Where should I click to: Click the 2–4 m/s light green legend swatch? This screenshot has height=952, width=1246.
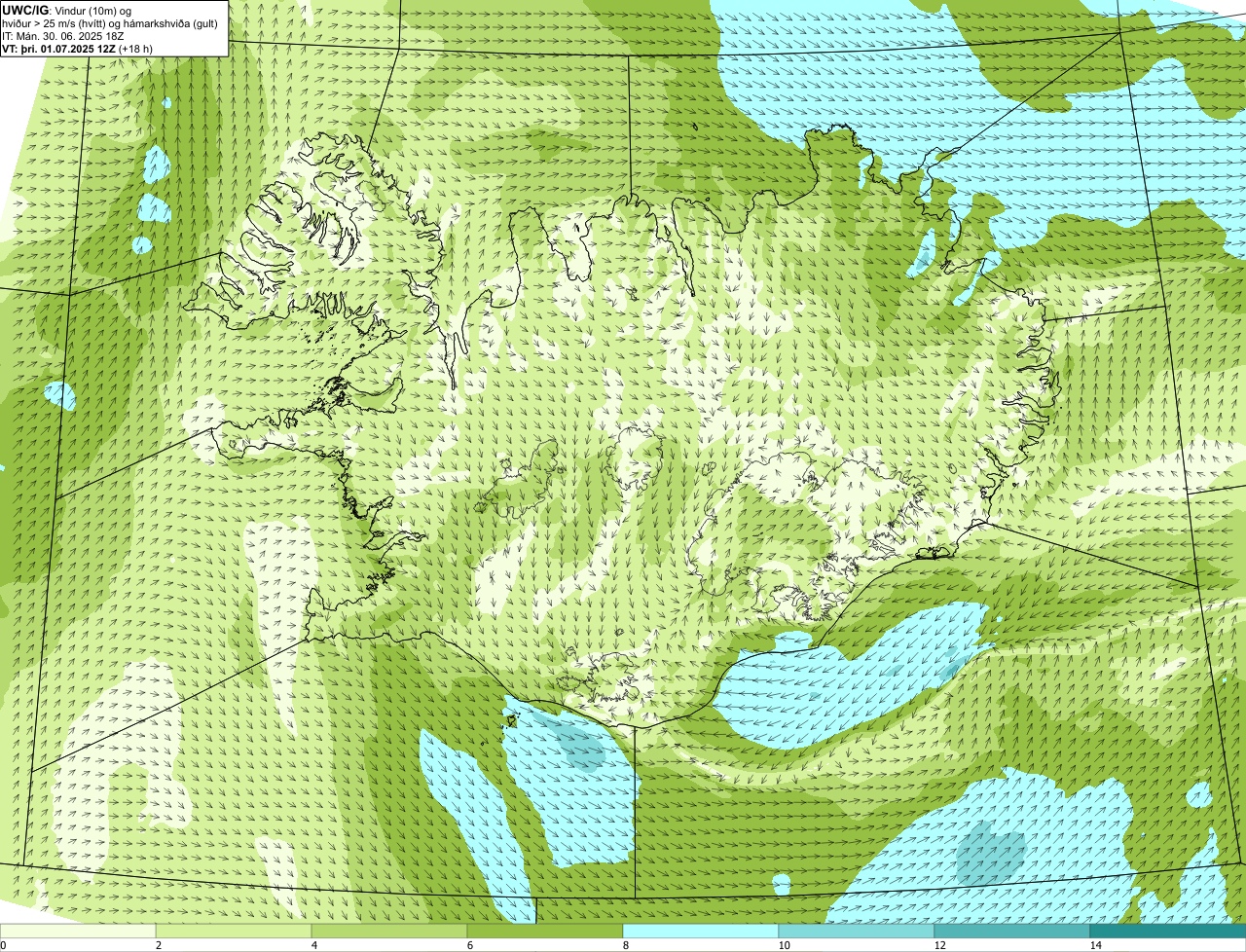pos(234,931)
